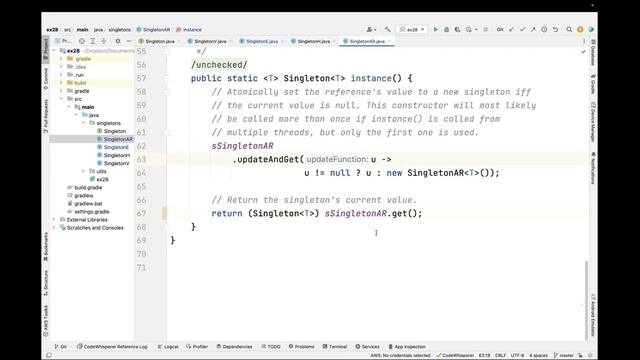
Task: Select settings.gradle in the project tree
Action: click(x=88, y=212)
